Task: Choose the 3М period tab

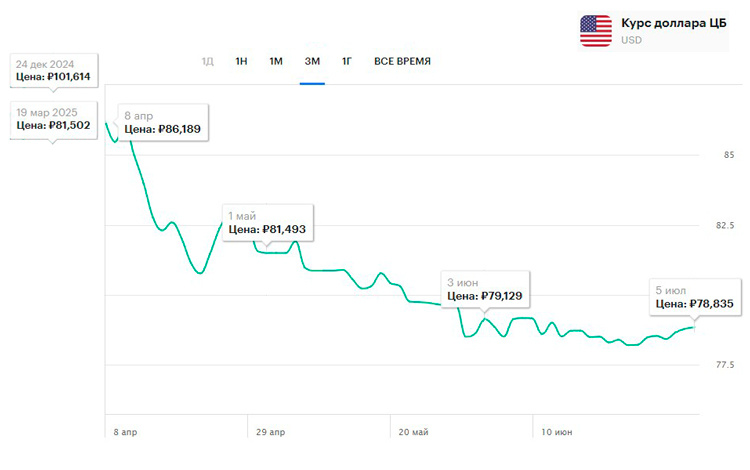Action: tap(312, 61)
